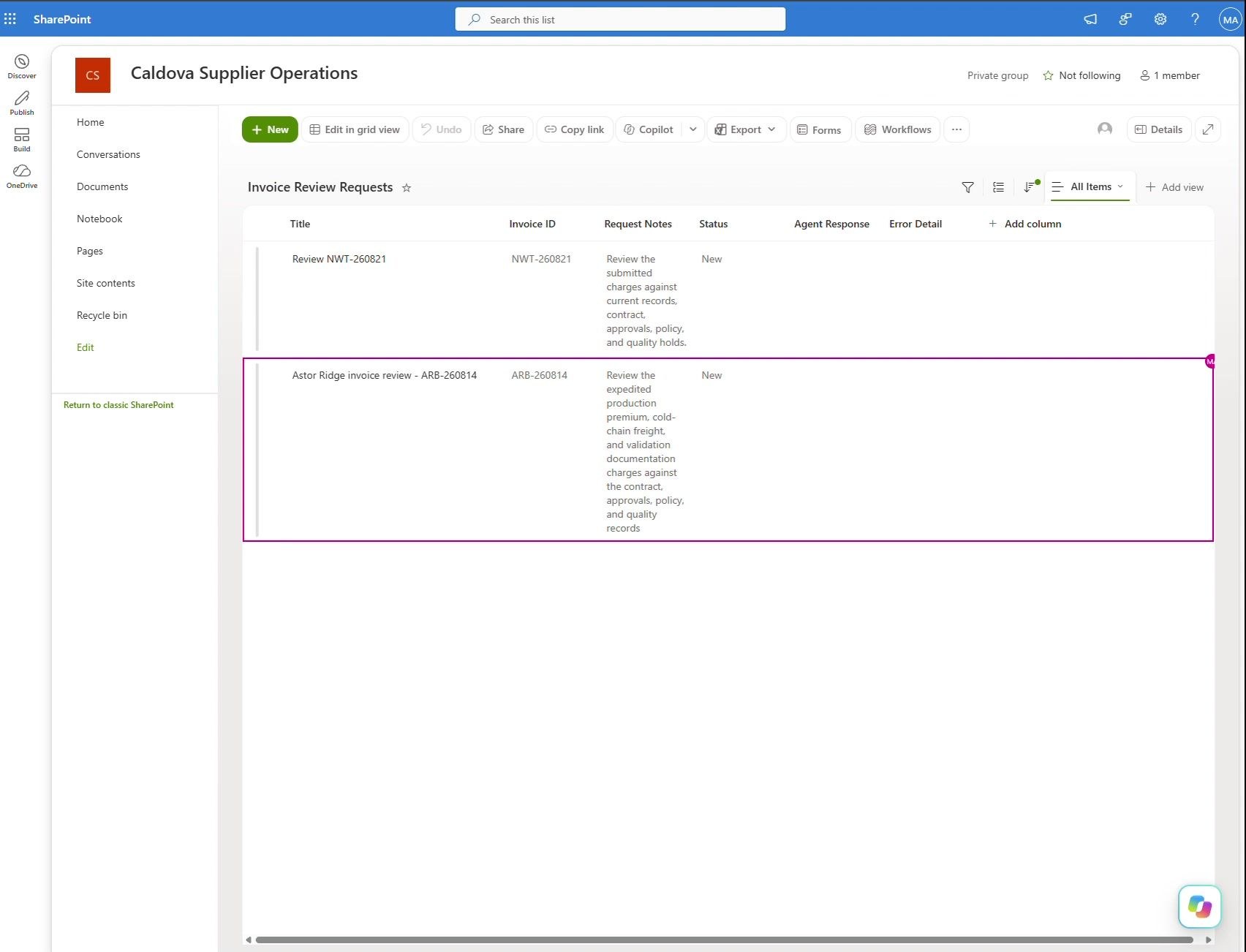Screen dimensions: 1246x952
Task: Open OneDrive in the left app rail
Action: click(22, 175)
